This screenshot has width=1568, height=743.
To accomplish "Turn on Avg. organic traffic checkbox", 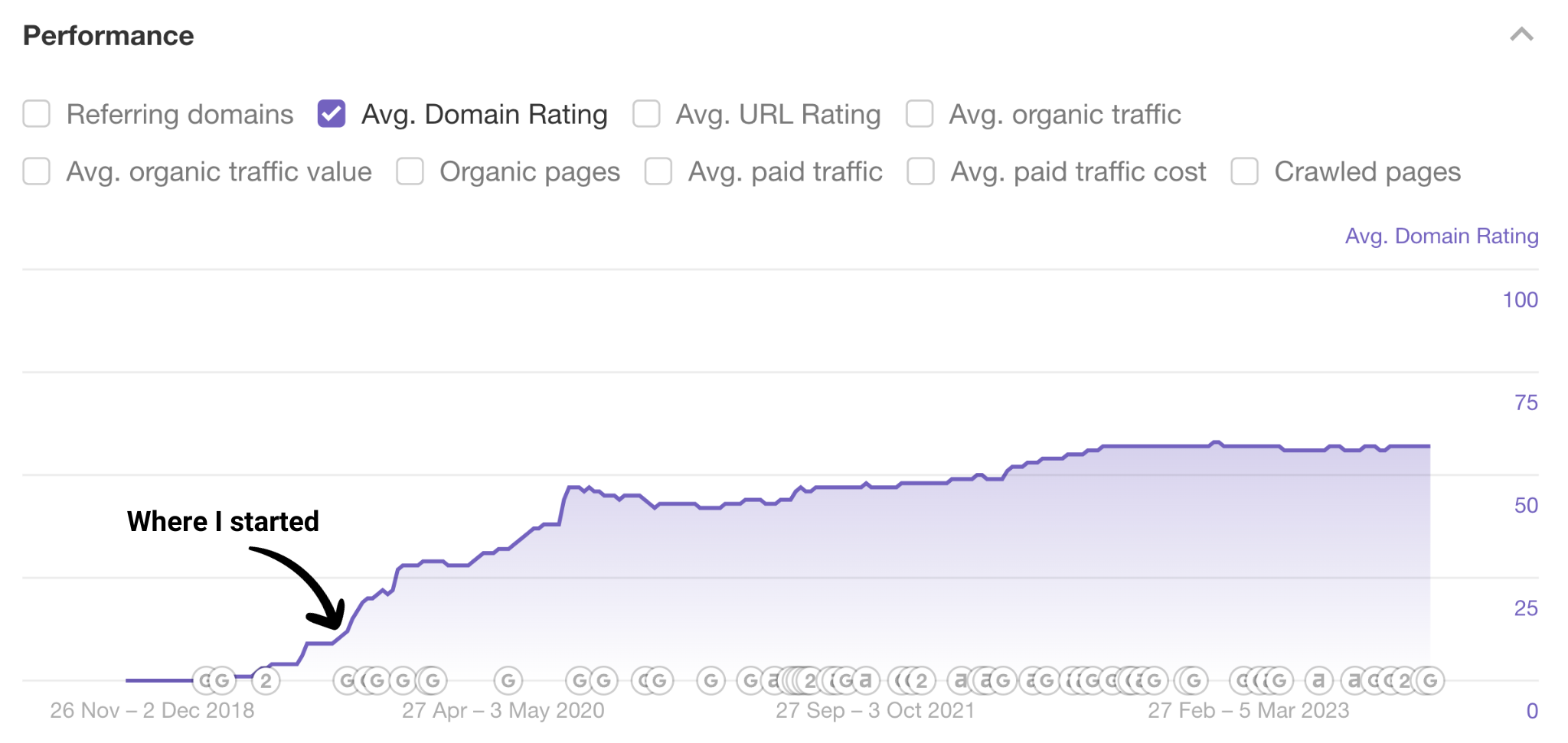I will click(x=920, y=114).
